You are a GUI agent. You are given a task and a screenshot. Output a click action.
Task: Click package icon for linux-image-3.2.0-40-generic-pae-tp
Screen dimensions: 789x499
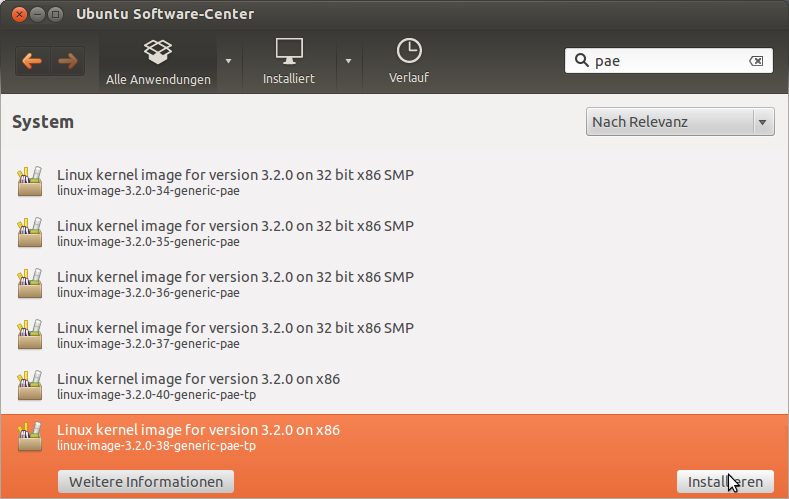pos(30,385)
